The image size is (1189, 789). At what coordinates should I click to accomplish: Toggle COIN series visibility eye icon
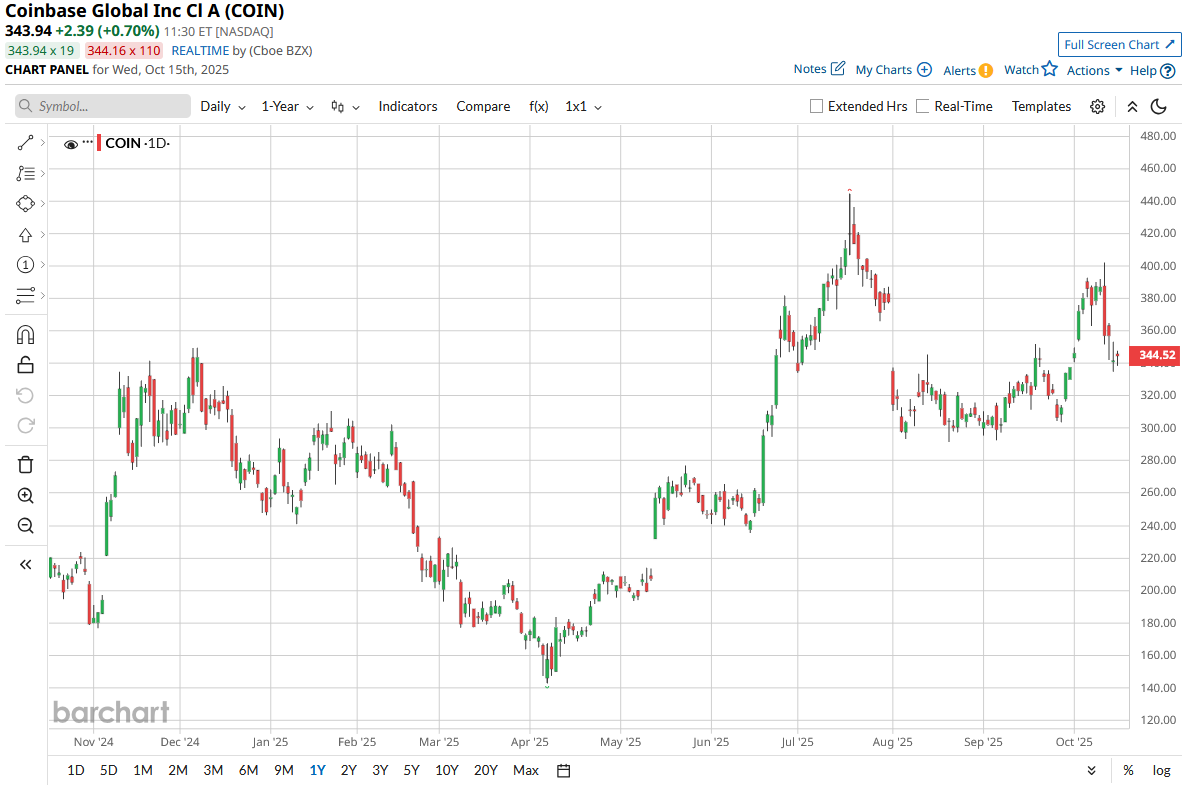[71, 144]
